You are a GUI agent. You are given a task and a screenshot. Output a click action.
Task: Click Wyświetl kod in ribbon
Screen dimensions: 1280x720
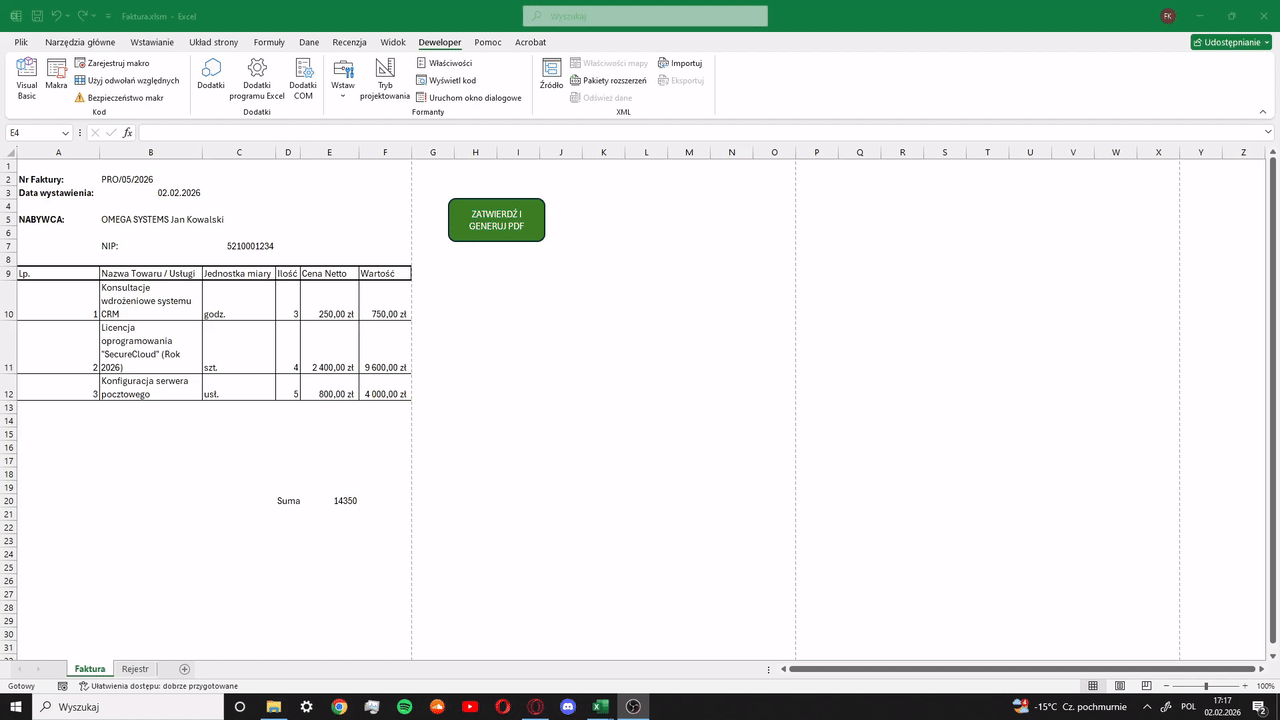coord(446,80)
